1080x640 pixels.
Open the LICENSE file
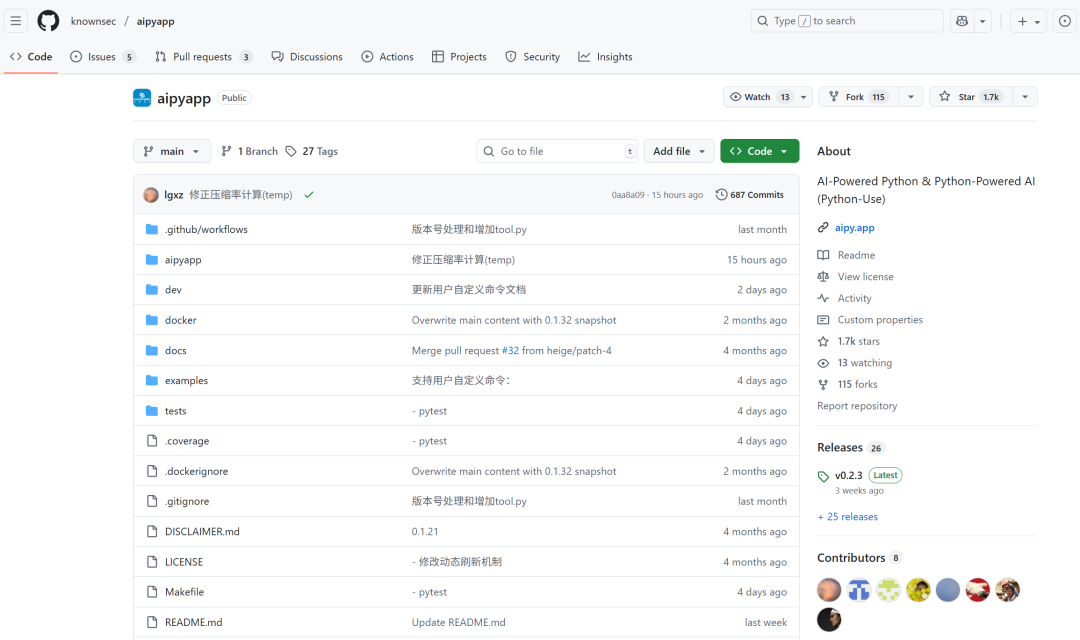[184, 562]
